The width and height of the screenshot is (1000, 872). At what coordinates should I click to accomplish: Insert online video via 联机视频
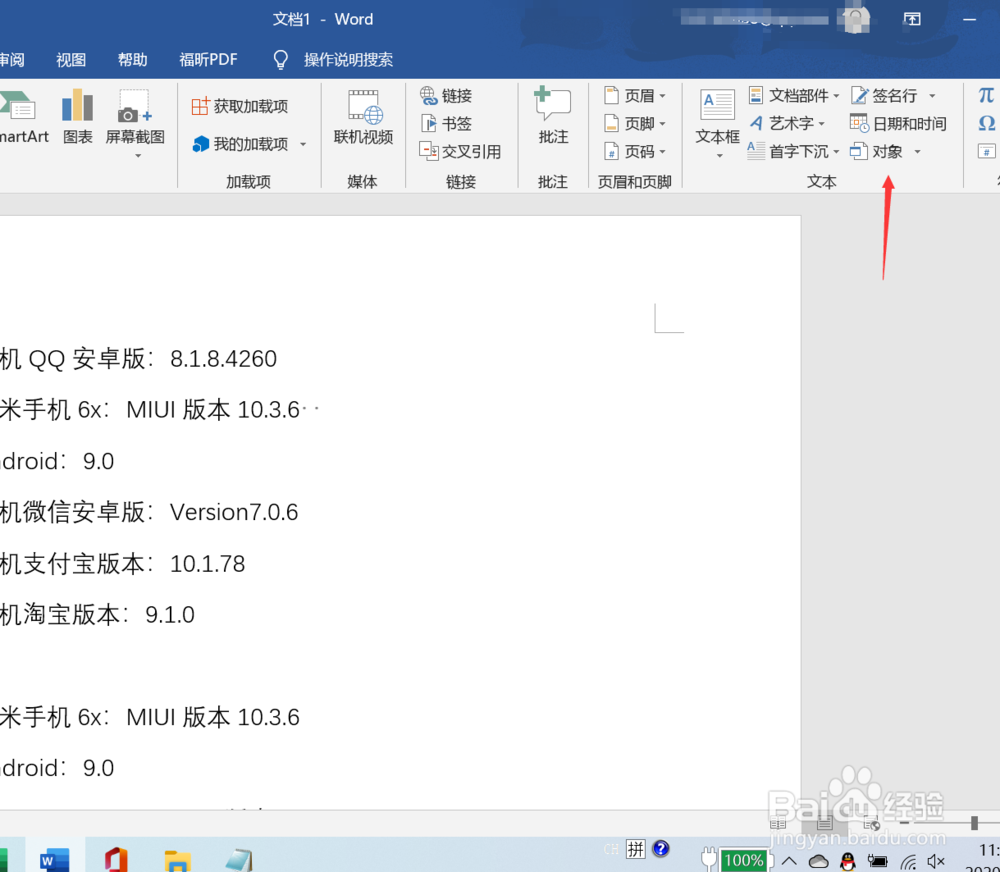pyautogui.click(x=363, y=117)
